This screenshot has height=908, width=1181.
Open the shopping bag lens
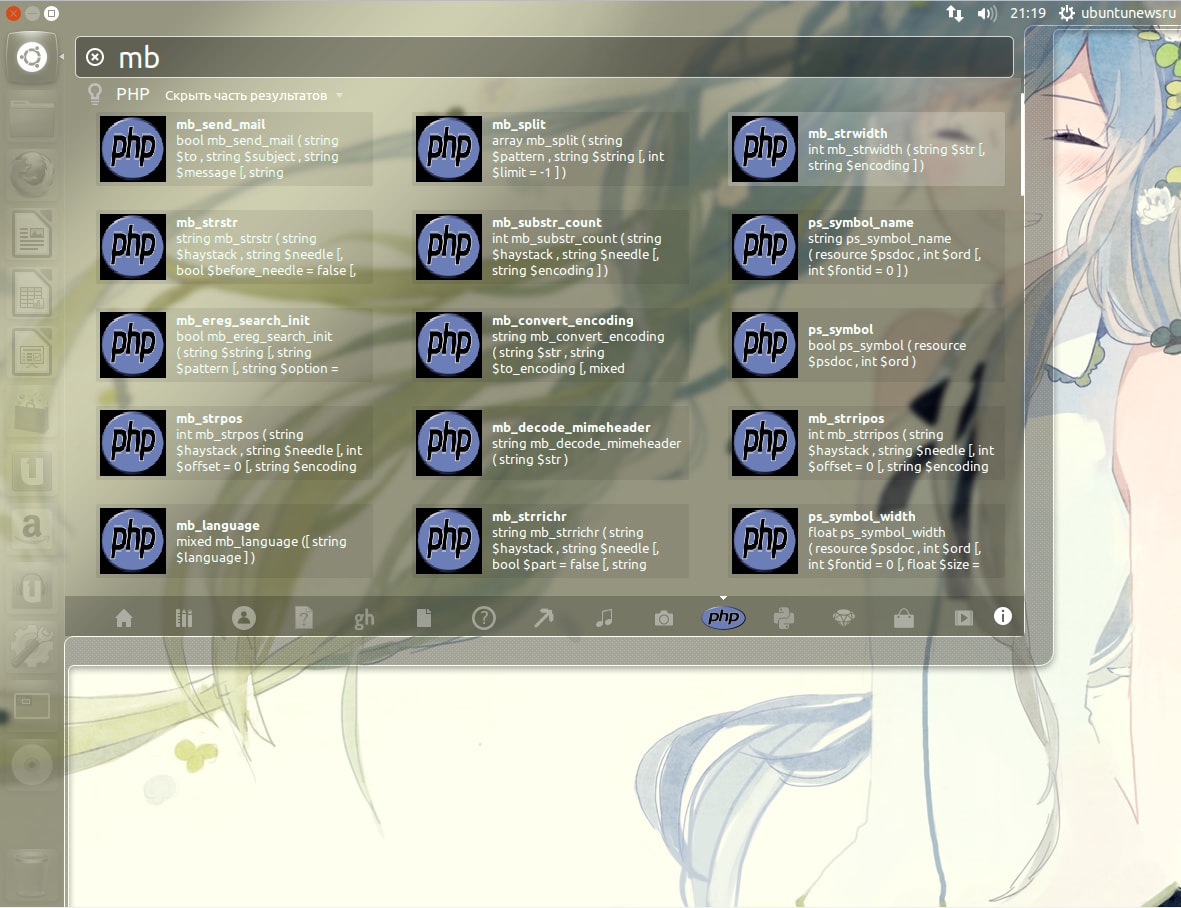pyautogui.click(x=904, y=618)
